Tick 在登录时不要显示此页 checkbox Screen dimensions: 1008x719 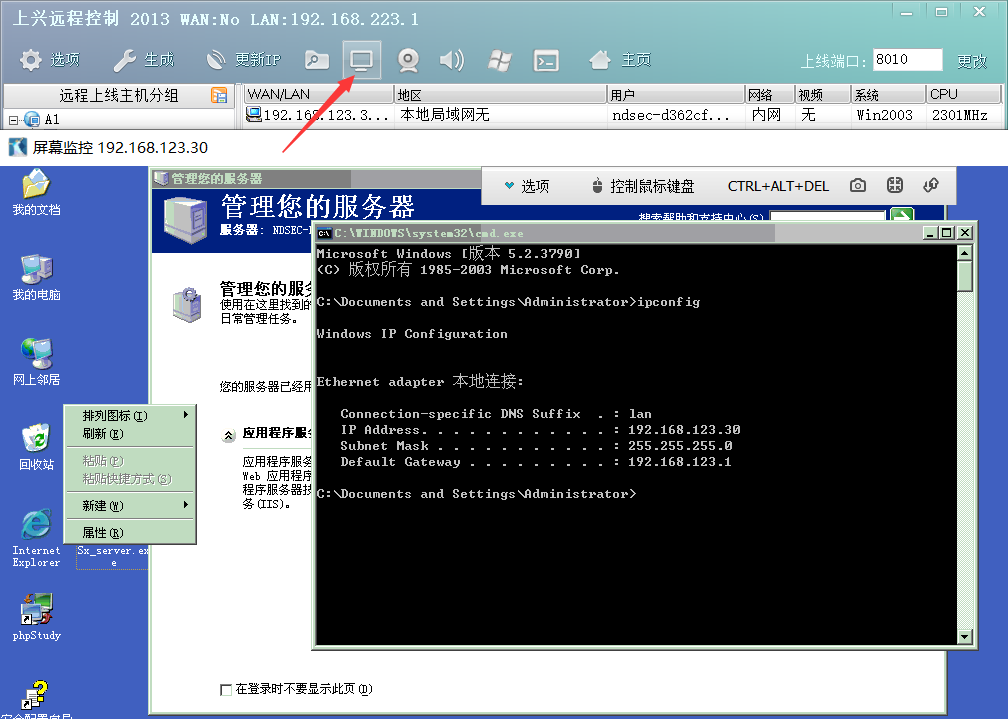[226, 689]
